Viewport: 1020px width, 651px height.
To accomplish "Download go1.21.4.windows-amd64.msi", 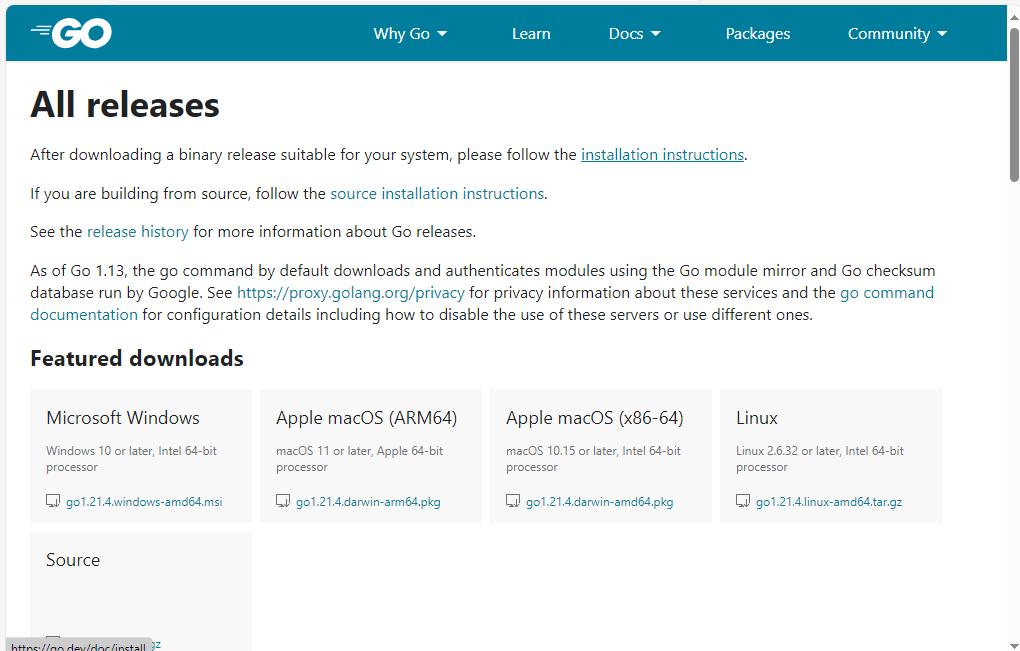I will click(x=144, y=502).
